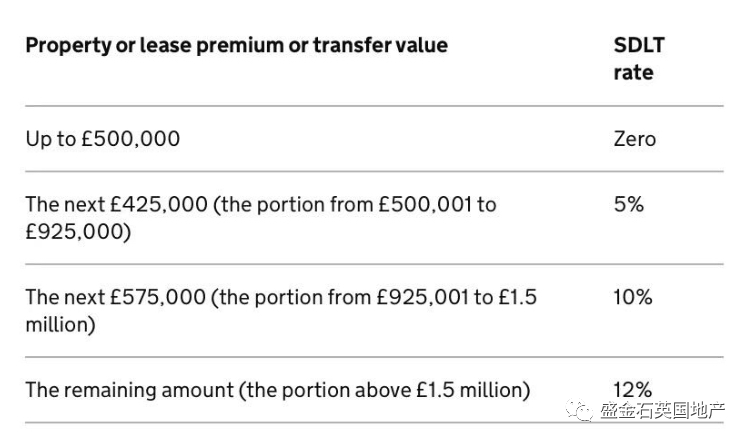Click '£1.5' at end of third row
This screenshot has width=750, height=443.
(x=518, y=297)
